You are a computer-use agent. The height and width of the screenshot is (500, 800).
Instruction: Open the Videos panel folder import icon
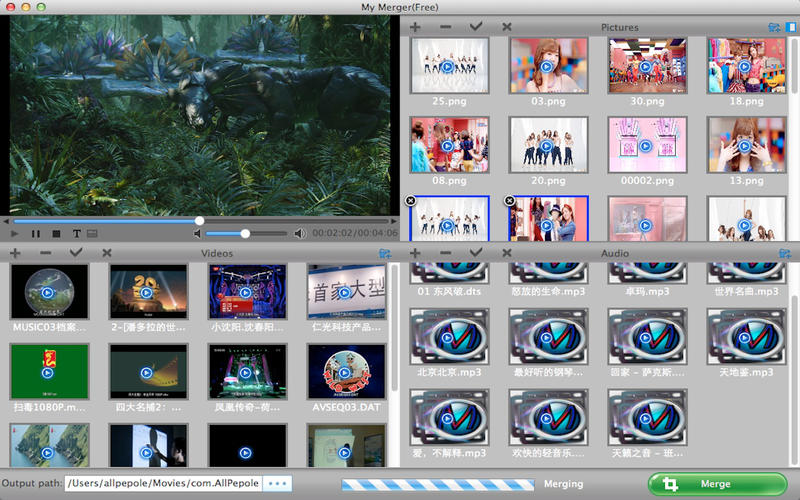click(385, 253)
